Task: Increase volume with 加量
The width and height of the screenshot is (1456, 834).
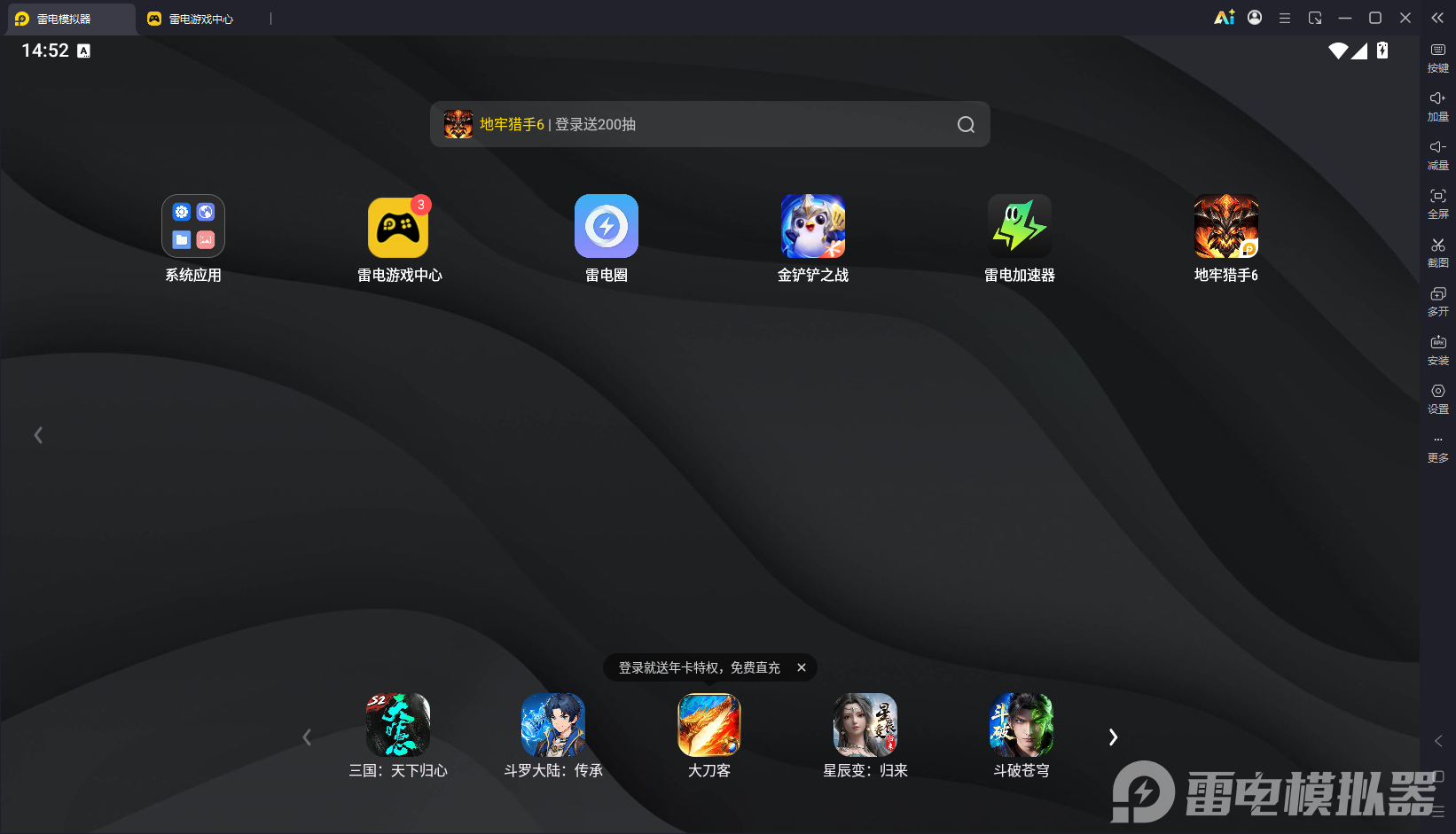Action: (x=1438, y=107)
